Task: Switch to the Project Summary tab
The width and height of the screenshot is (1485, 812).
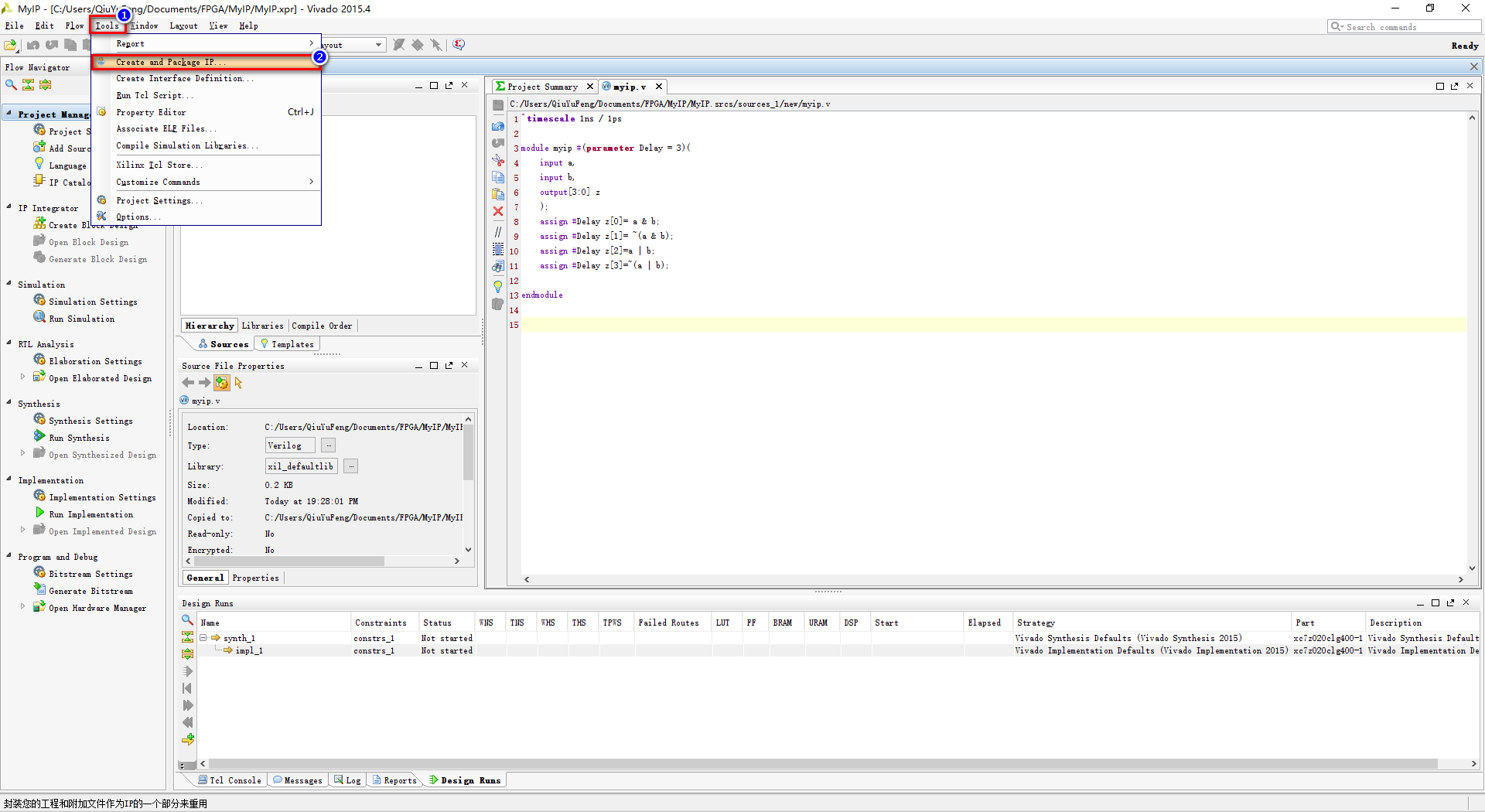Action: pyautogui.click(x=542, y=87)
